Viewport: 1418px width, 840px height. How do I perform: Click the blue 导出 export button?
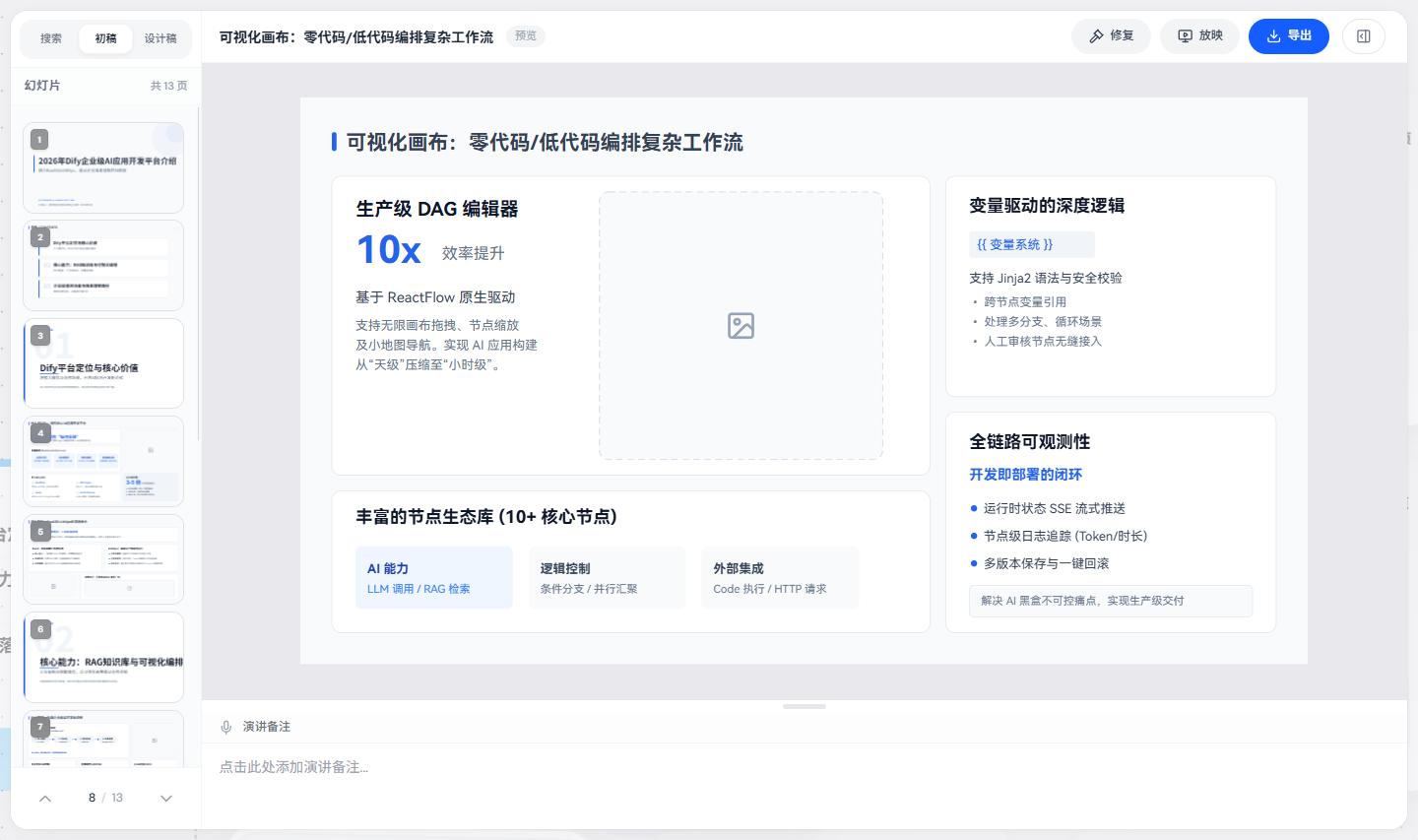click(x=1289, y=36)
